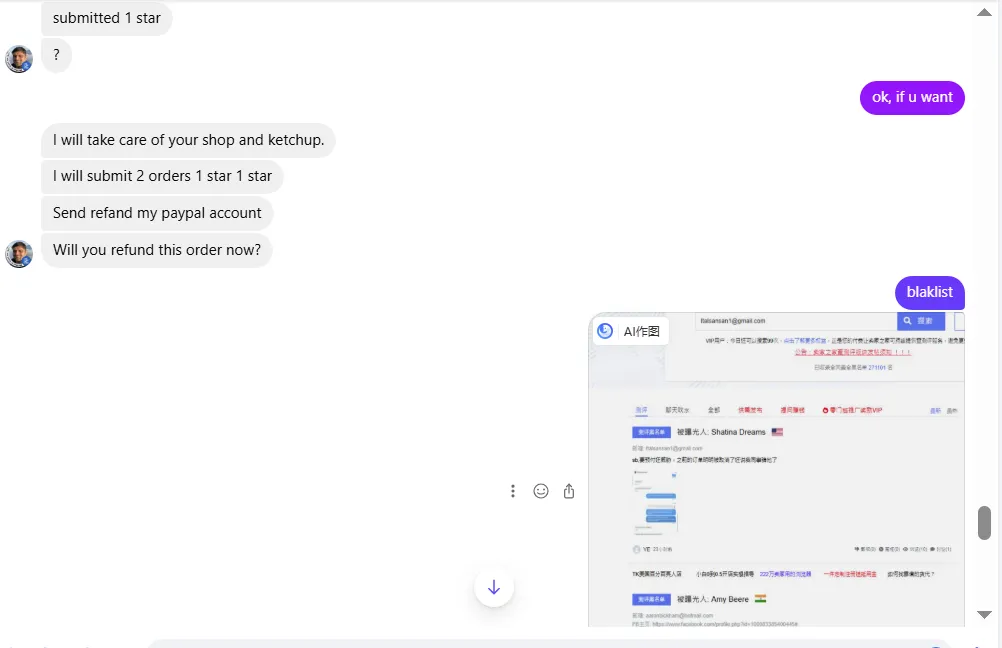Click the scrollbar down arrow
1002x648 pixels.
(984, 614)
